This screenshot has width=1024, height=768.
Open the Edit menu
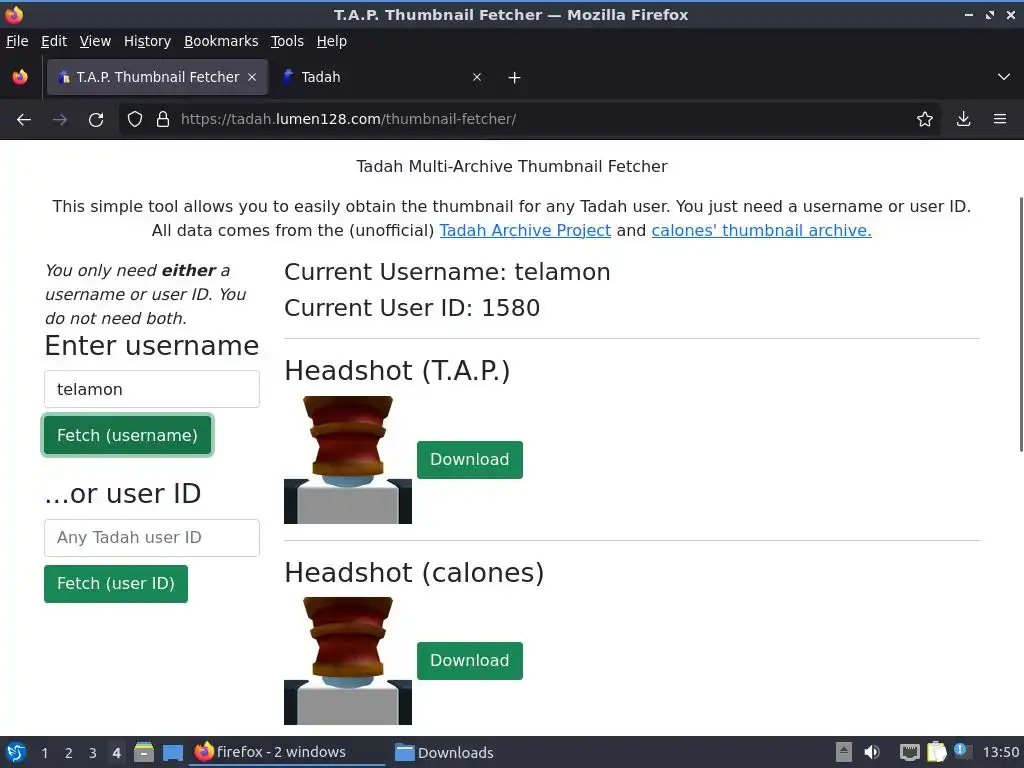tap(54, 41)
